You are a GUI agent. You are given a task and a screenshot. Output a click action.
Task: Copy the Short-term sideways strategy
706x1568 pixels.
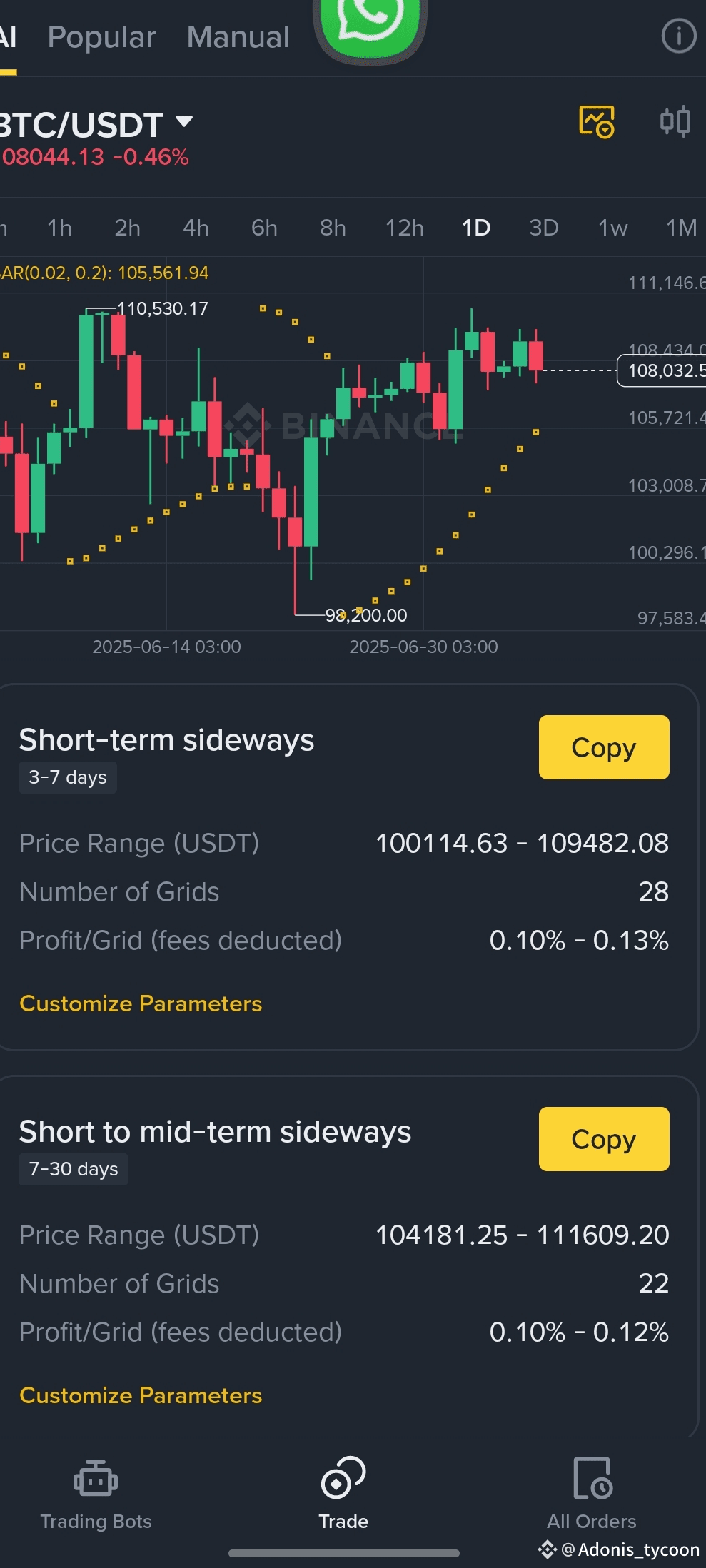tap(604, 747)
